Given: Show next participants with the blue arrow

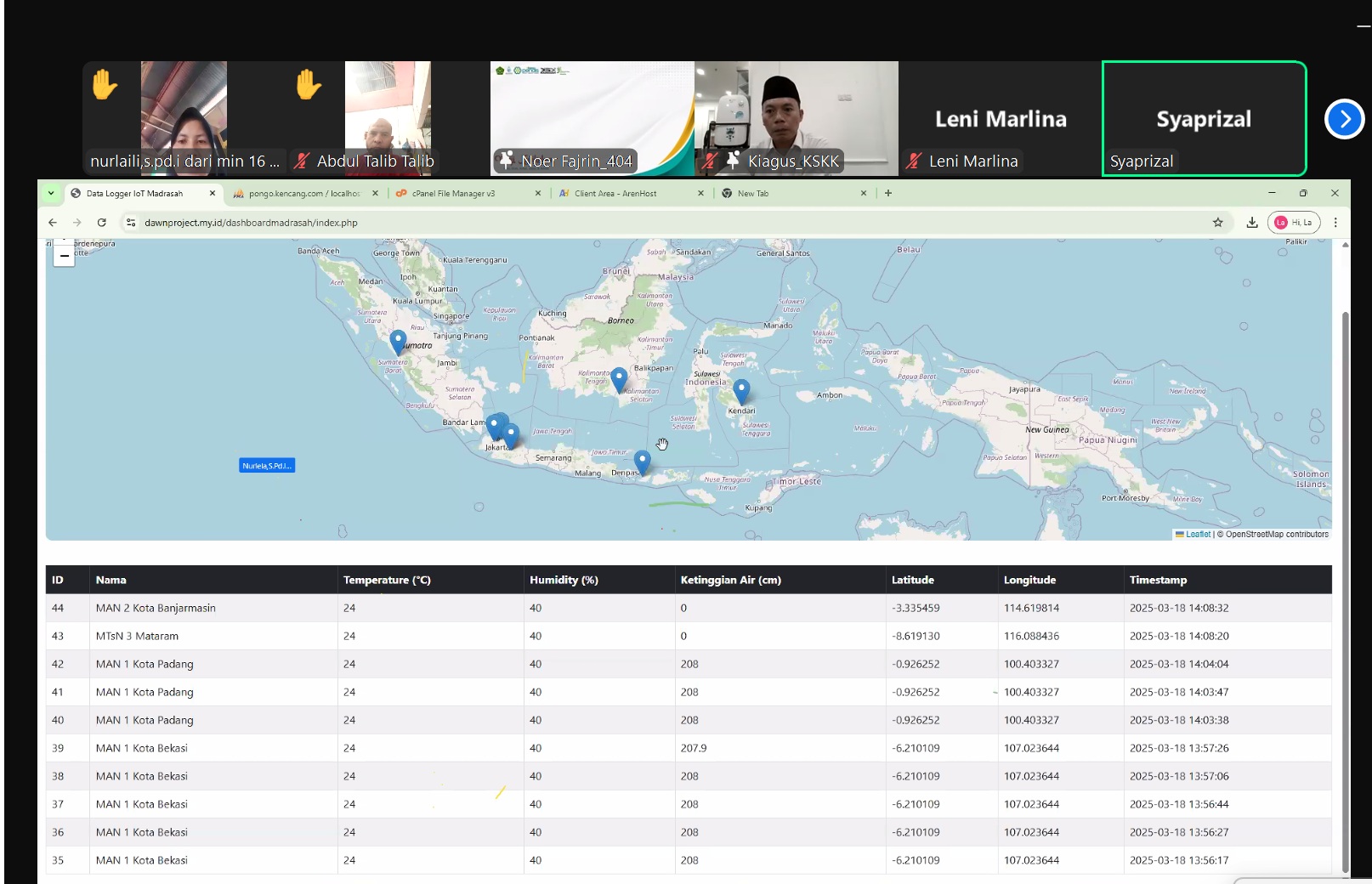Looking at the screenshot, I should [1344, 119].
